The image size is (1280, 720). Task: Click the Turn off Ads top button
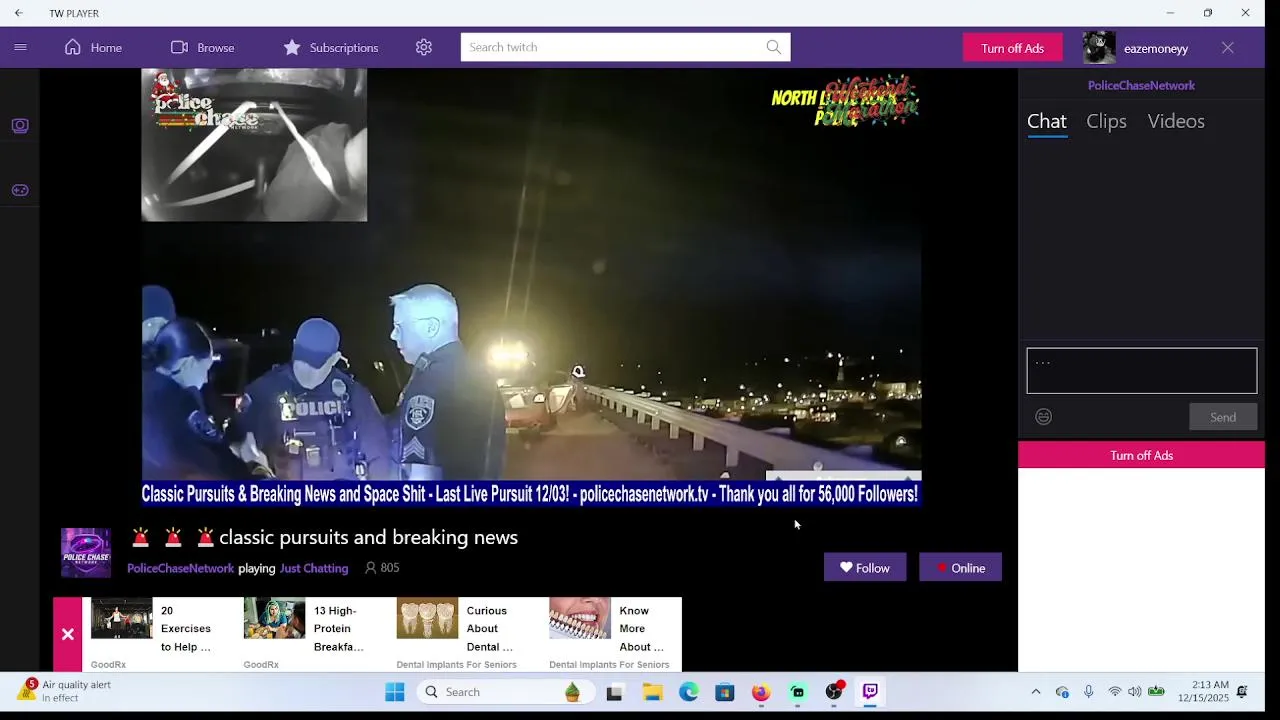[1012, 48]
